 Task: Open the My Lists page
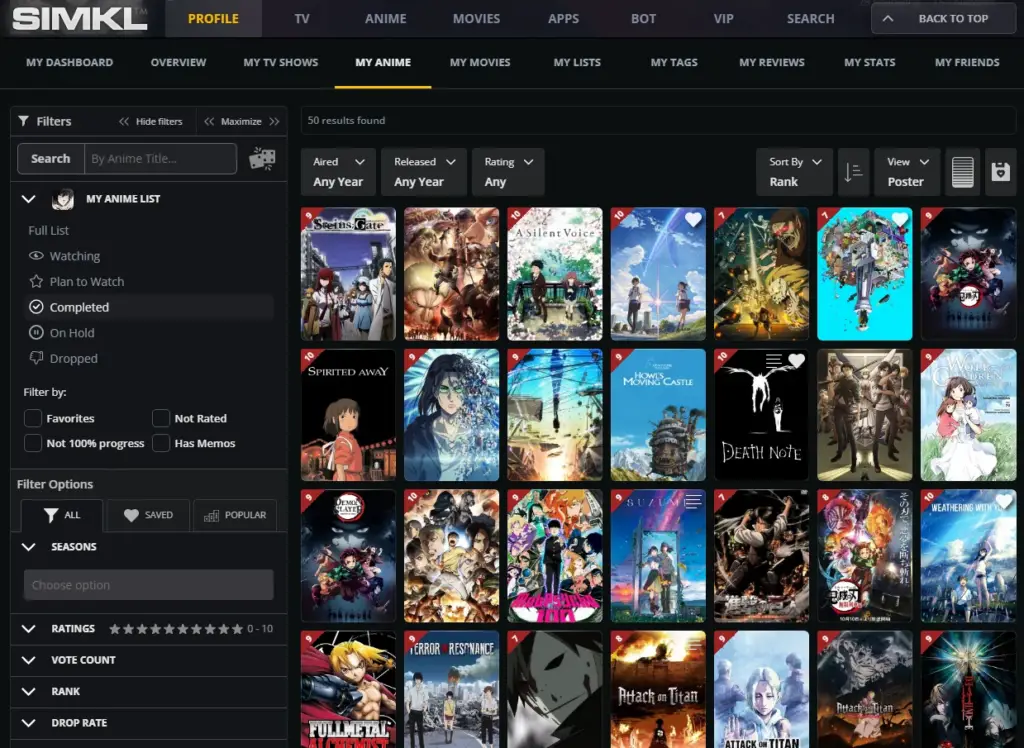pyautogui.click(x=577, y=63)
